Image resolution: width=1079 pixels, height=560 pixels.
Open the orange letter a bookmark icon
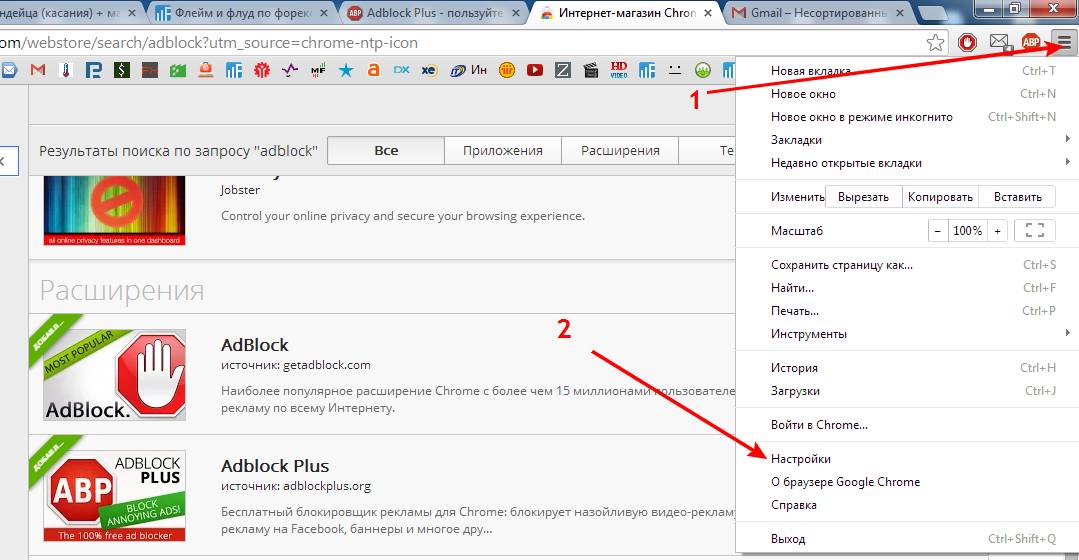pos(374,70)
